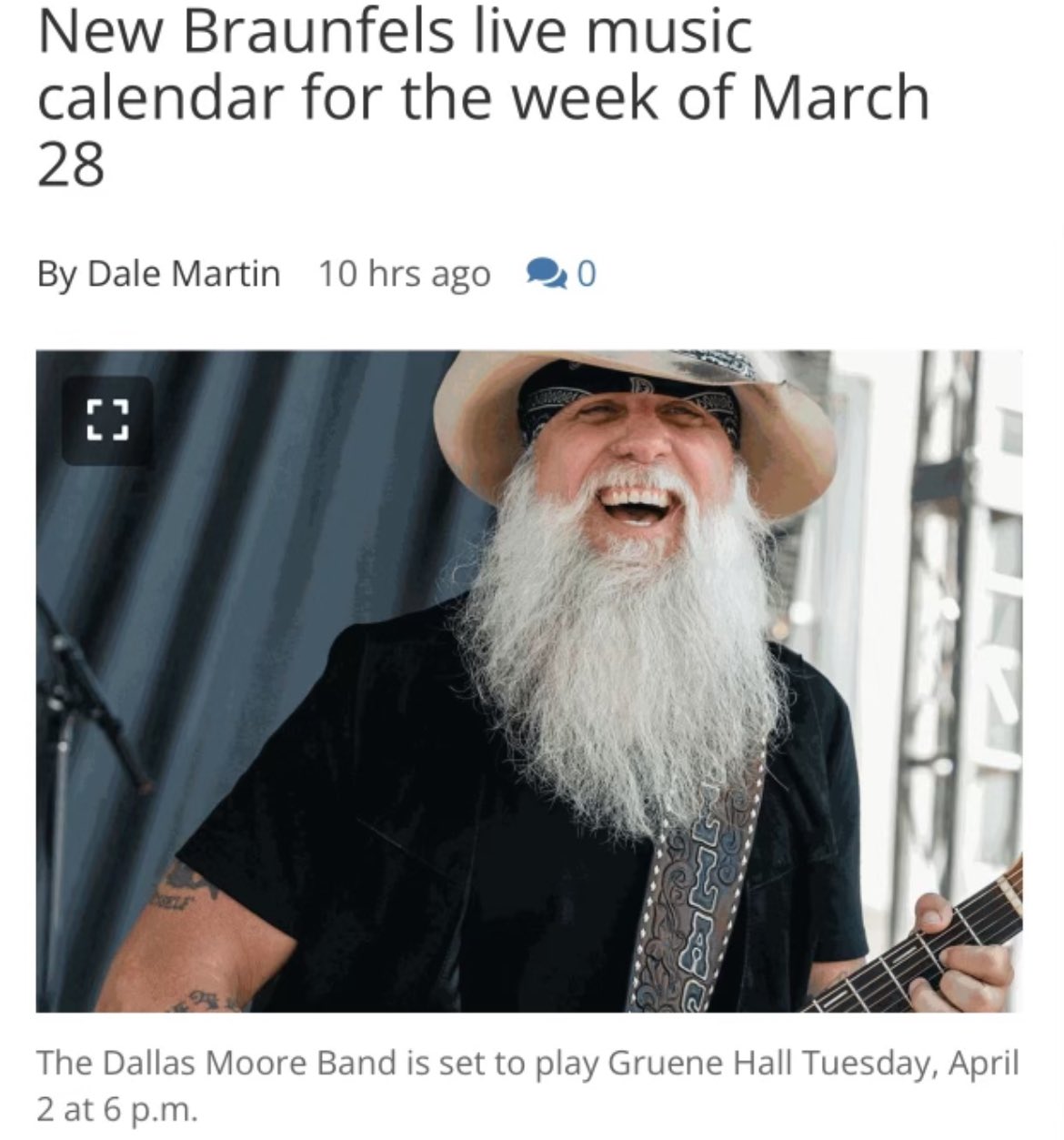Image resolution: width=1064 pixels, height=1140 pixels.
Task: Click the Dallas Moore Band photo
Action: click(529, 681)
